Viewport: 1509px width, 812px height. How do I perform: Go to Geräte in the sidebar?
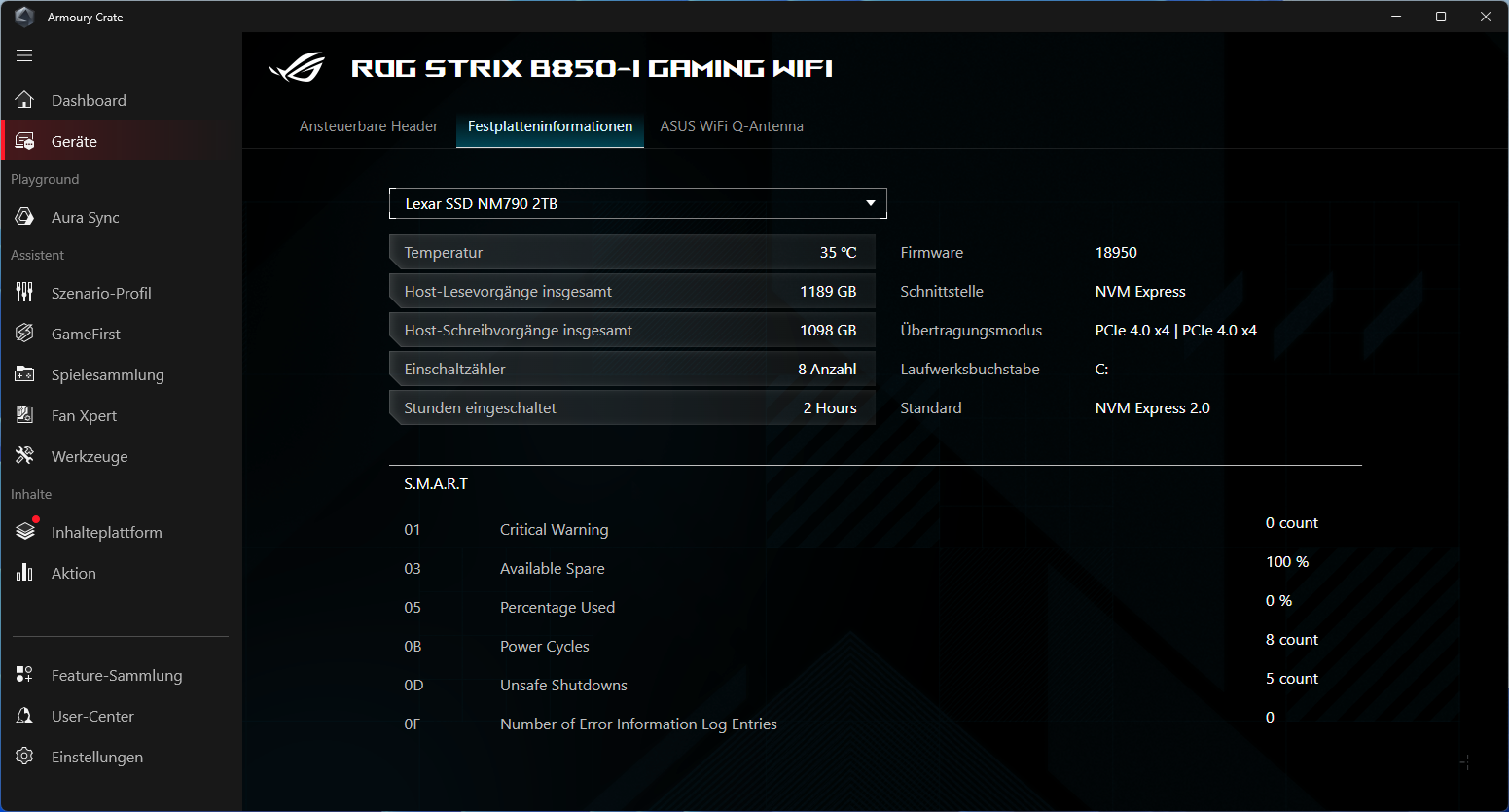[x=74, y=141]
